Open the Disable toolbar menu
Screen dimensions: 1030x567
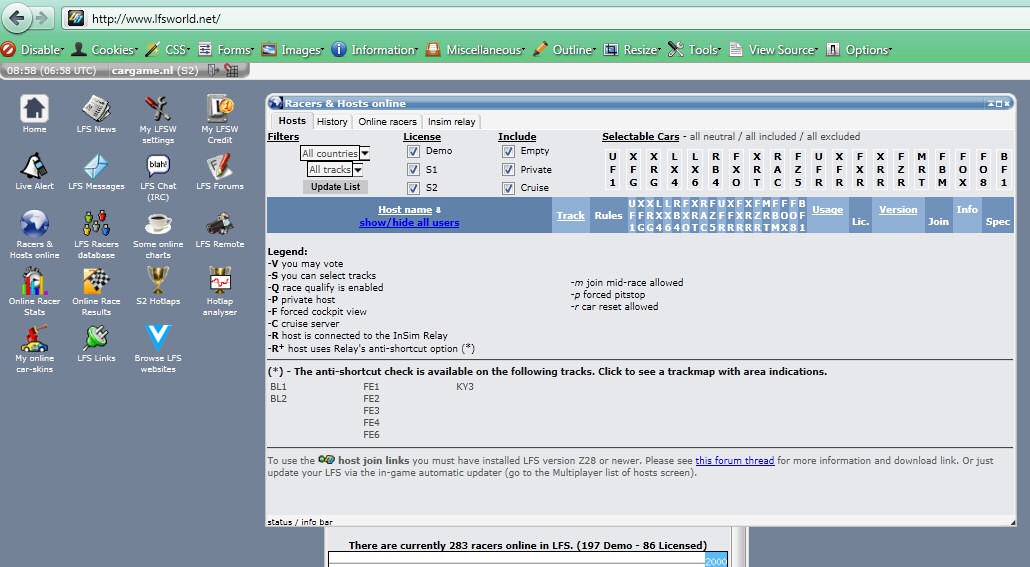coord(34,49)
